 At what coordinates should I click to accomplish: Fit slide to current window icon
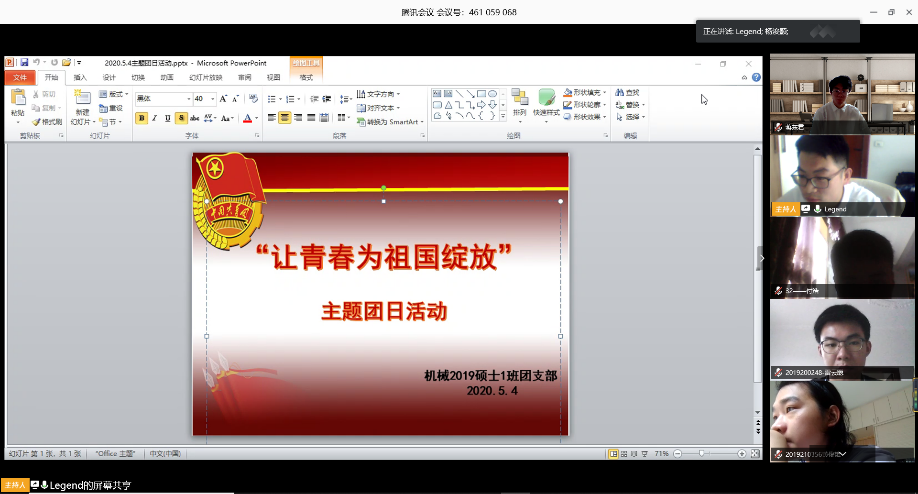[x=755, y=454]
